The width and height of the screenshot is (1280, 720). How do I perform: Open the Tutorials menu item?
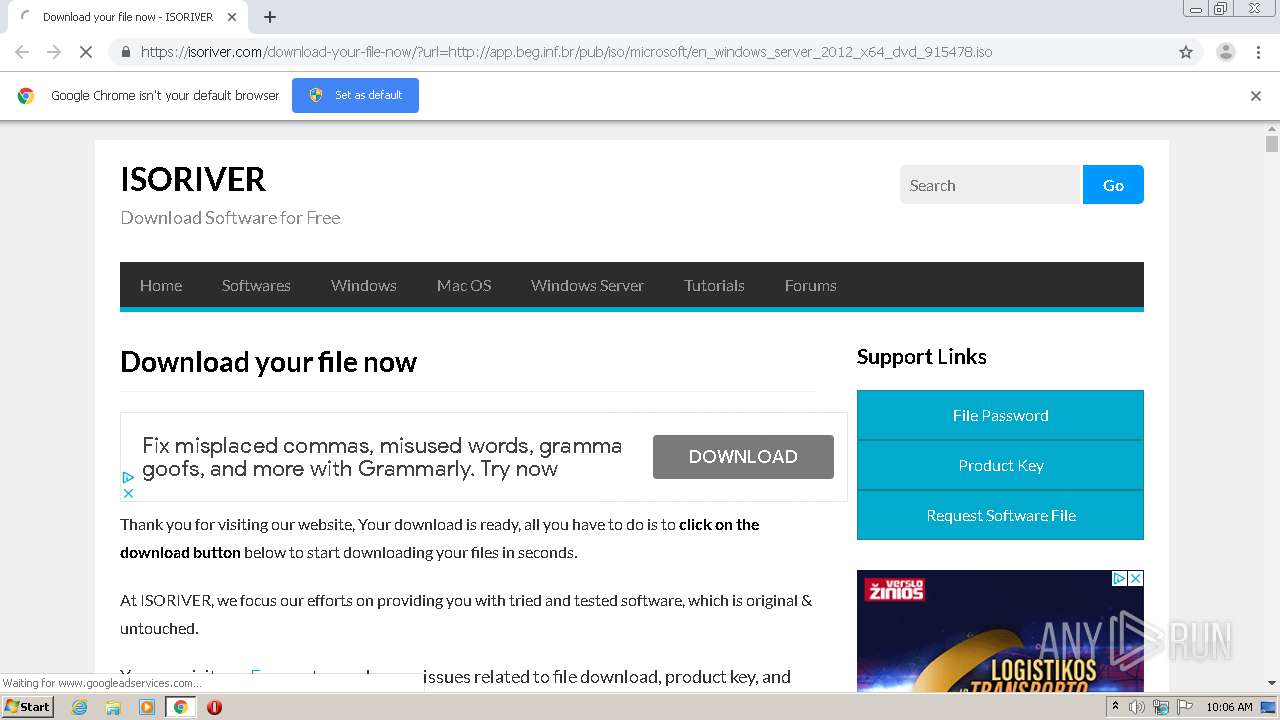714,285
